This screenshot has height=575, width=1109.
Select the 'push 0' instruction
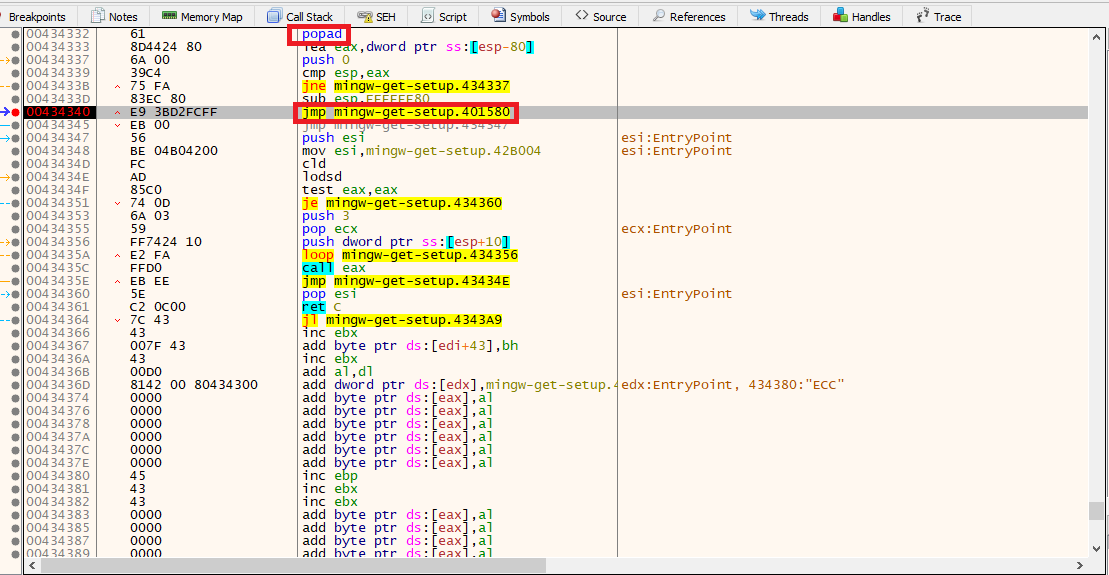click(x=325, y=60)
